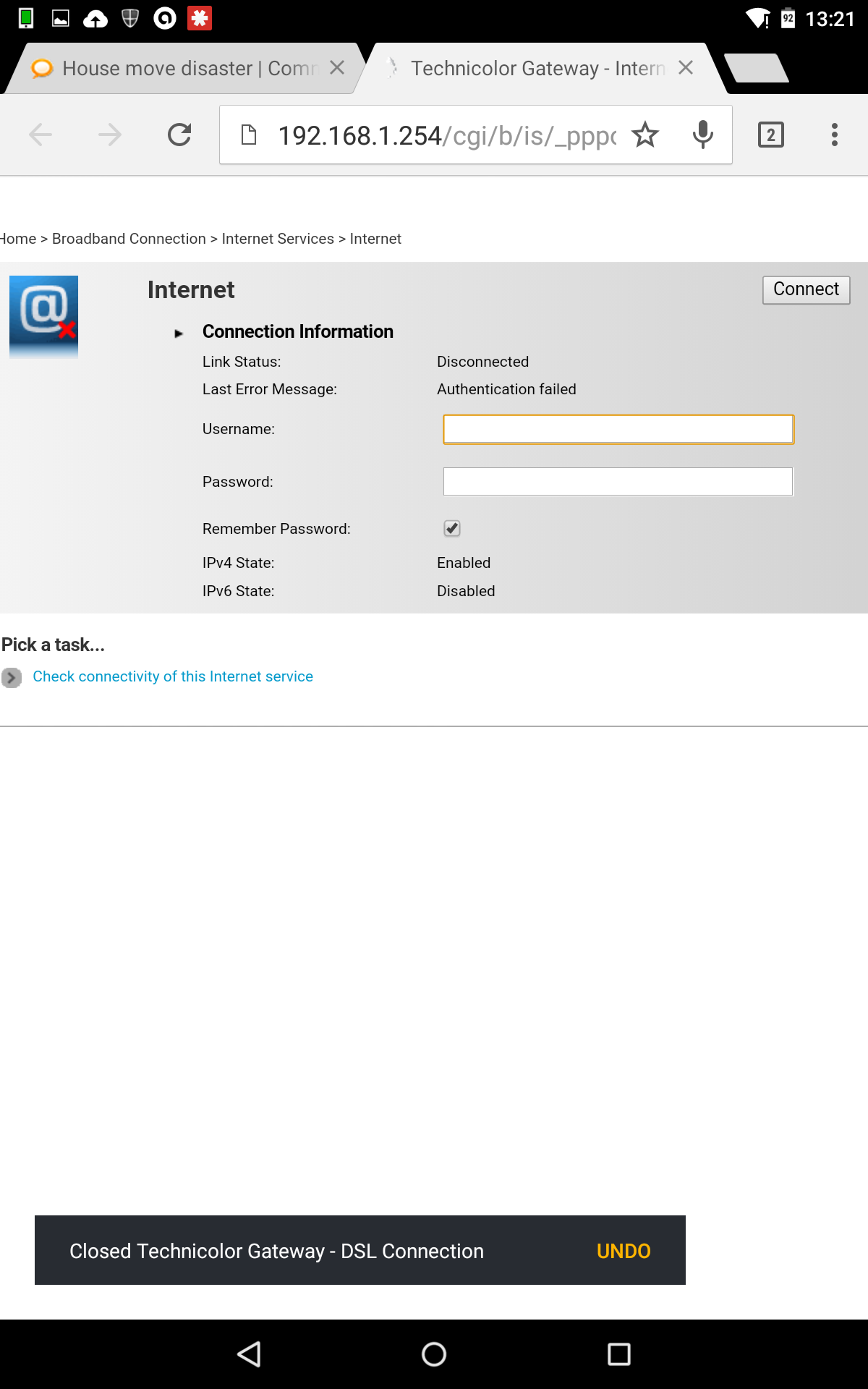Tap the microphone voice search icon
Image resolution: width=868 pixels, height=1389 pixels.
[702, 135]
